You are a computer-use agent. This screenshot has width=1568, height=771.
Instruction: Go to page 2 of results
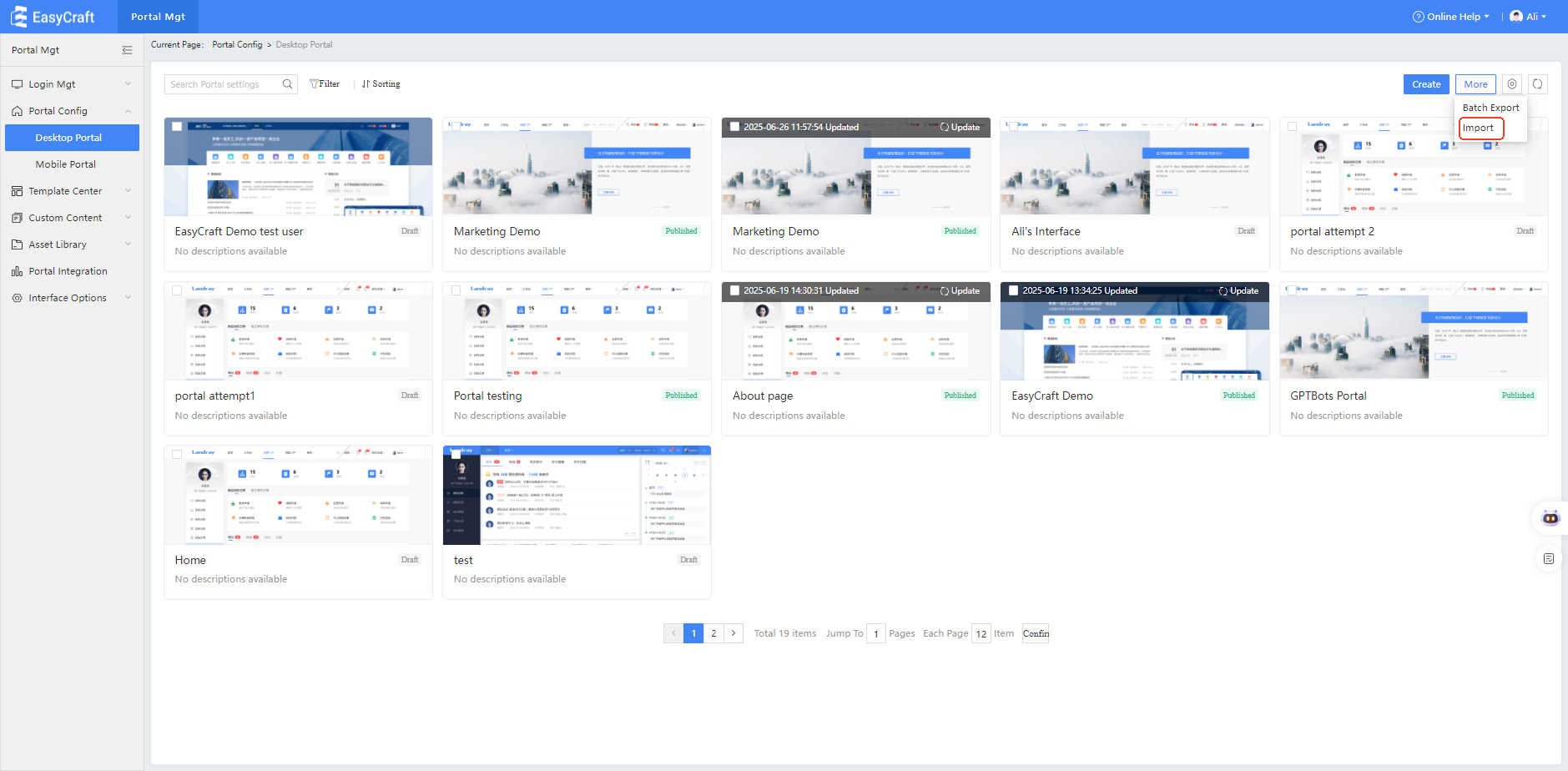[x=713, y=633]
